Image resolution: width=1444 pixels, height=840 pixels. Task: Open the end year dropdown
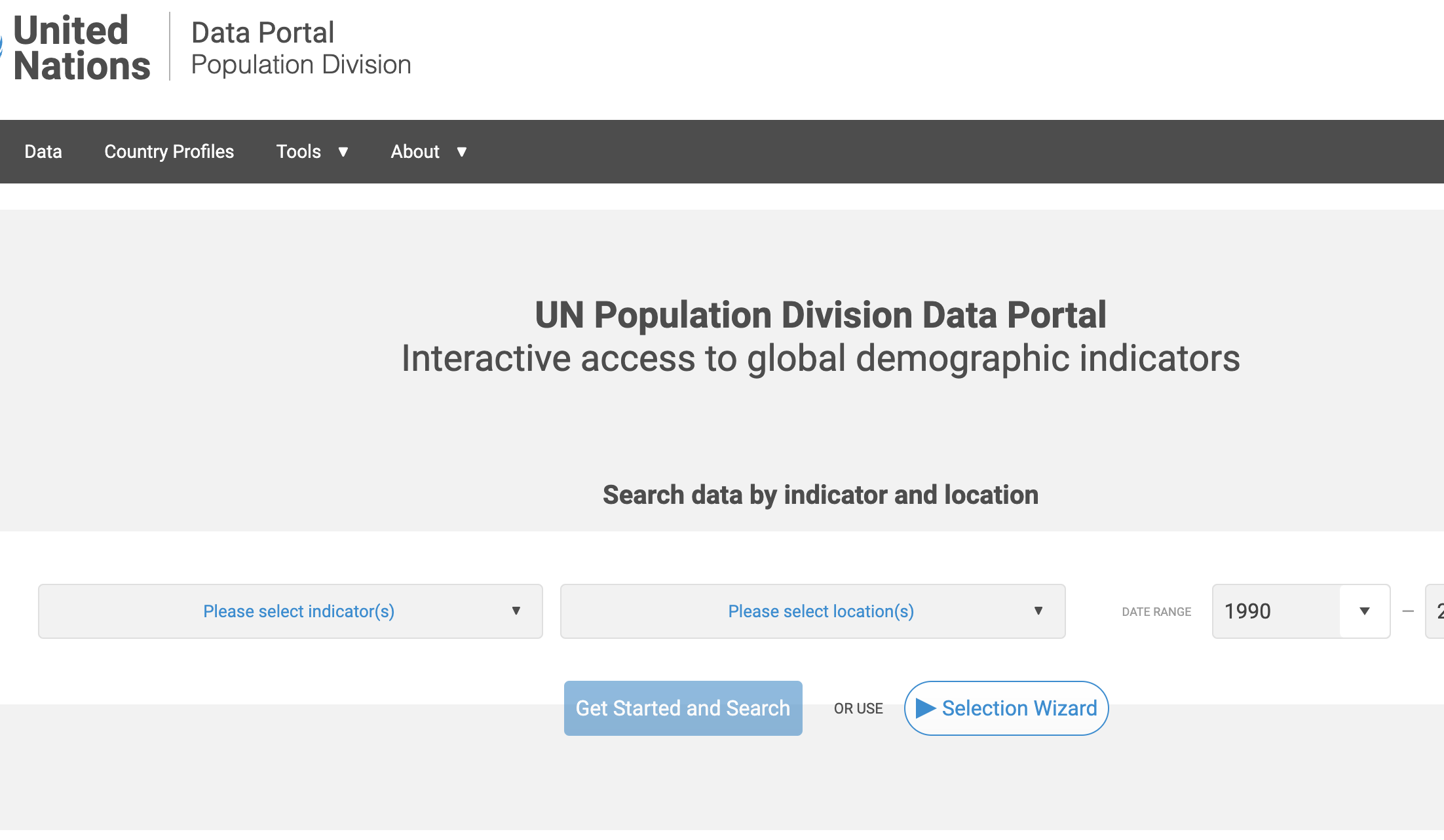tap(1435, 611)
